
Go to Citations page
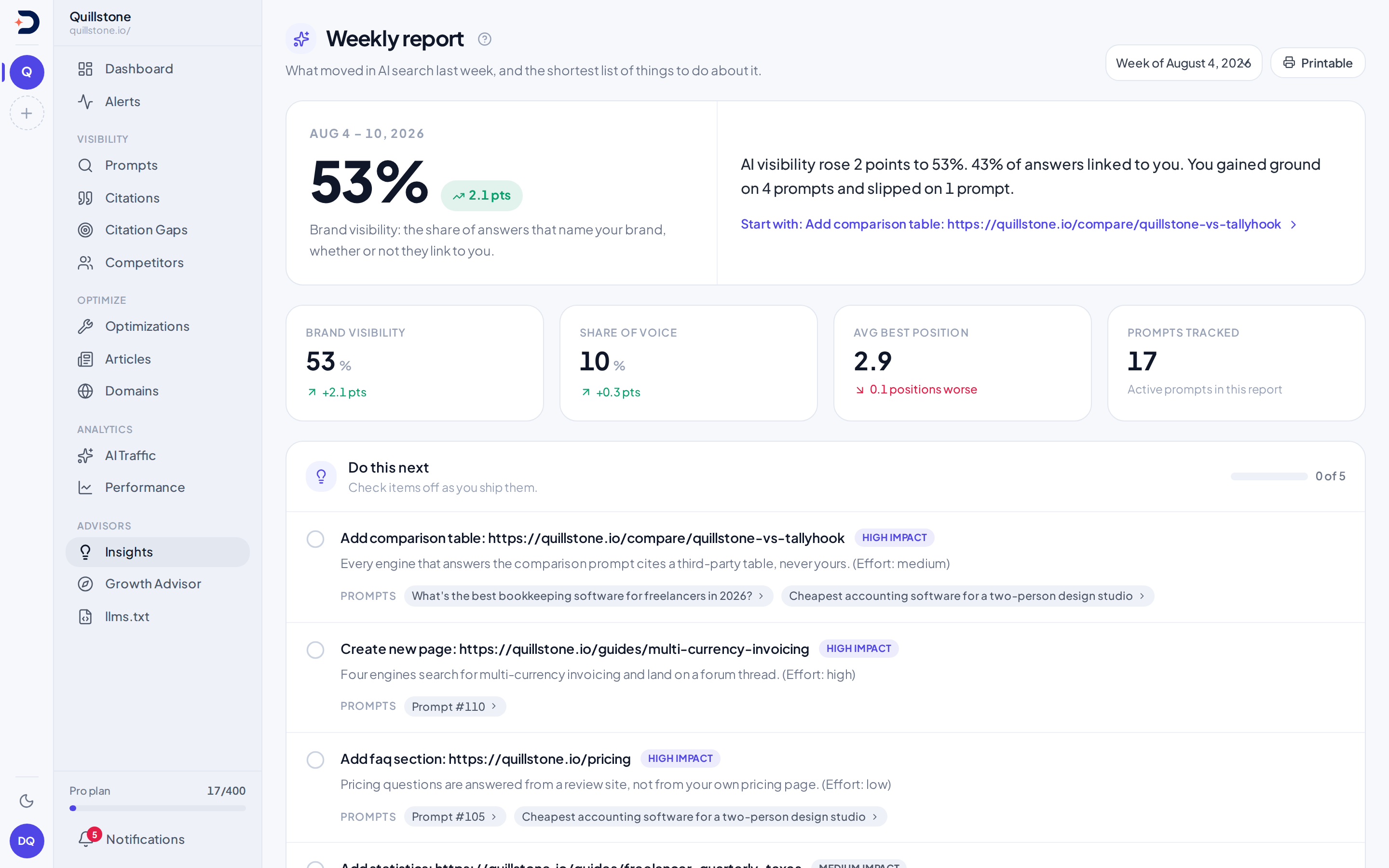pyautogui.click(x=157, y=198)
